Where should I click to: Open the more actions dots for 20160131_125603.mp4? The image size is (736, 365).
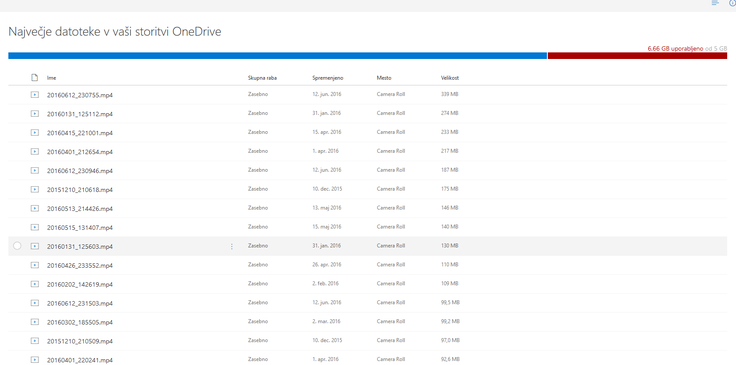[x=231, y=246]
